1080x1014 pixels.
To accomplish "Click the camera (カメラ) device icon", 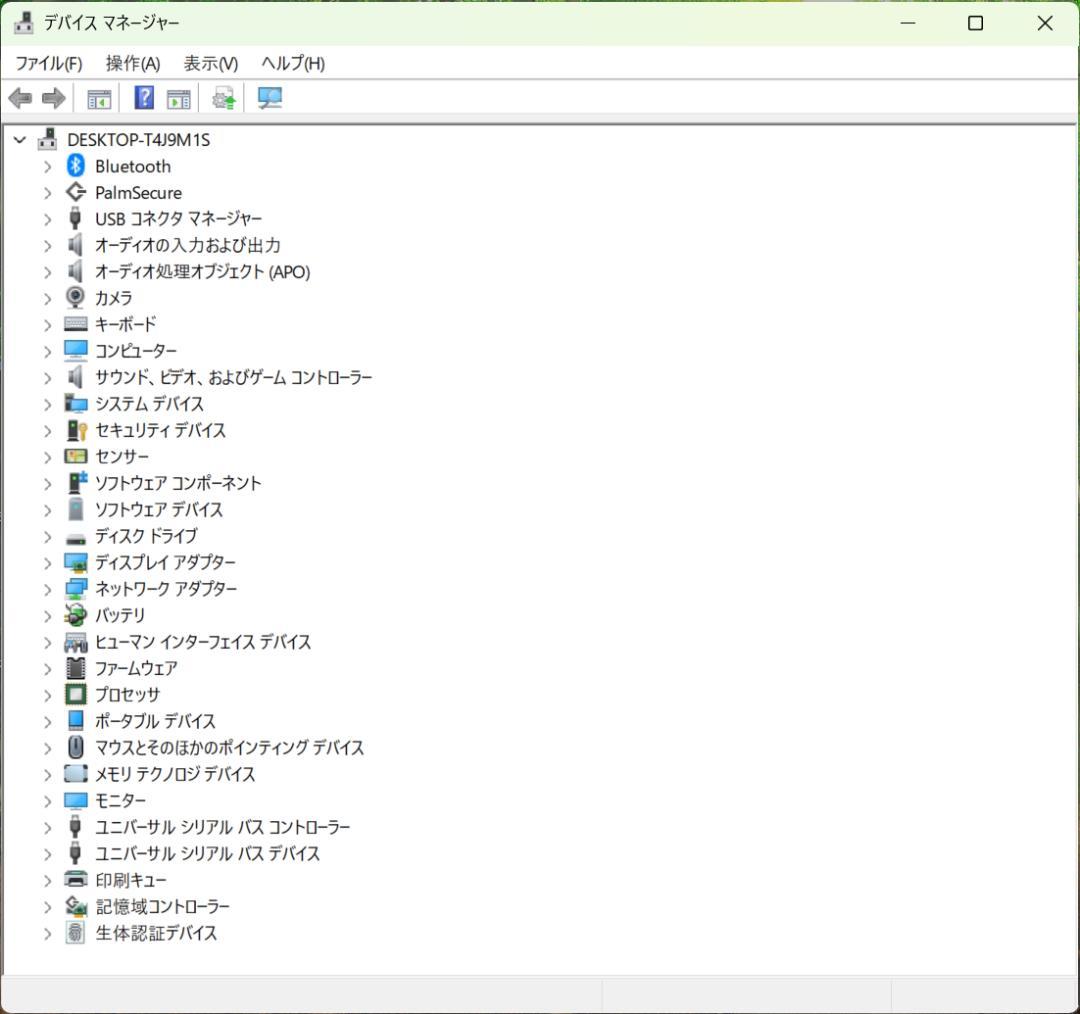I will [76, 298].
